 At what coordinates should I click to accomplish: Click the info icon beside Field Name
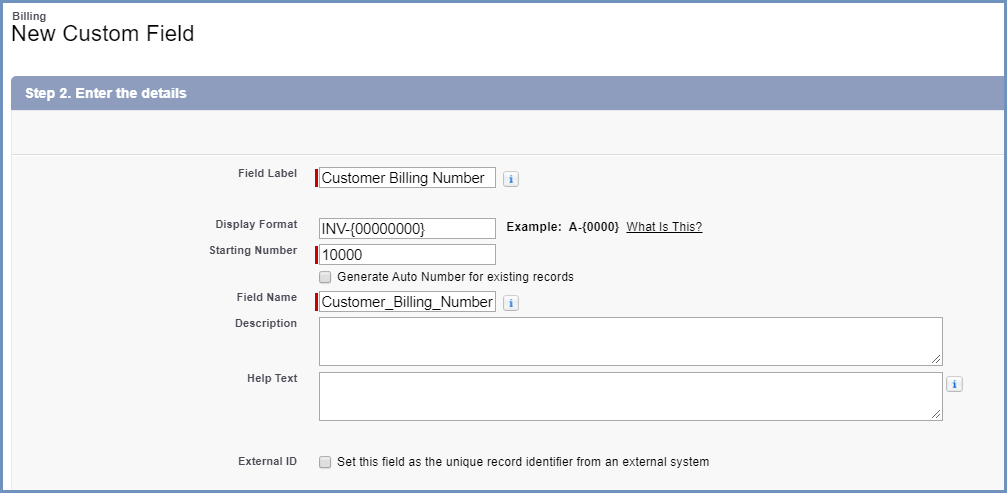(x=511, y=303)
